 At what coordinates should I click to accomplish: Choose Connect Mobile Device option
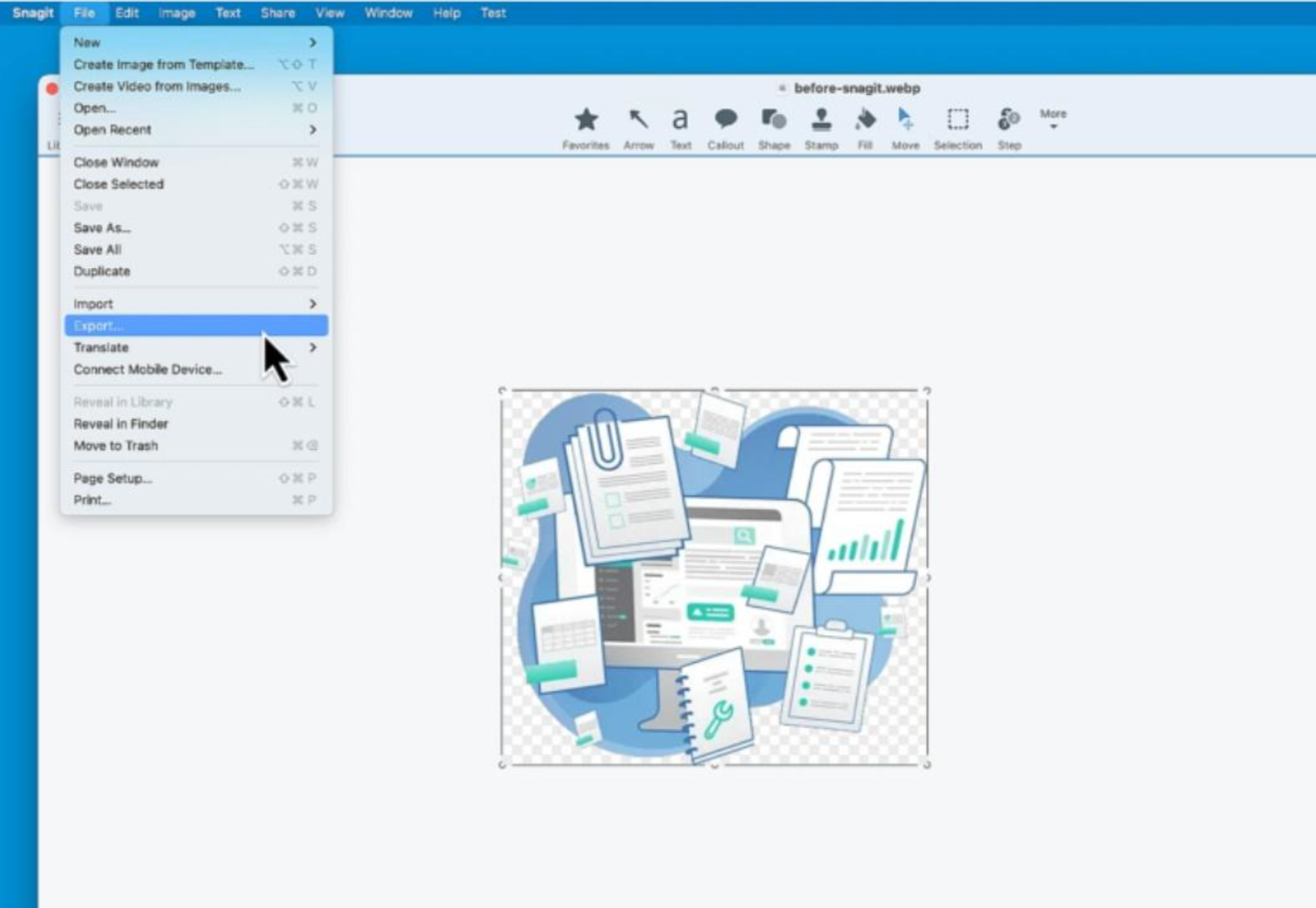click(148, 370)
